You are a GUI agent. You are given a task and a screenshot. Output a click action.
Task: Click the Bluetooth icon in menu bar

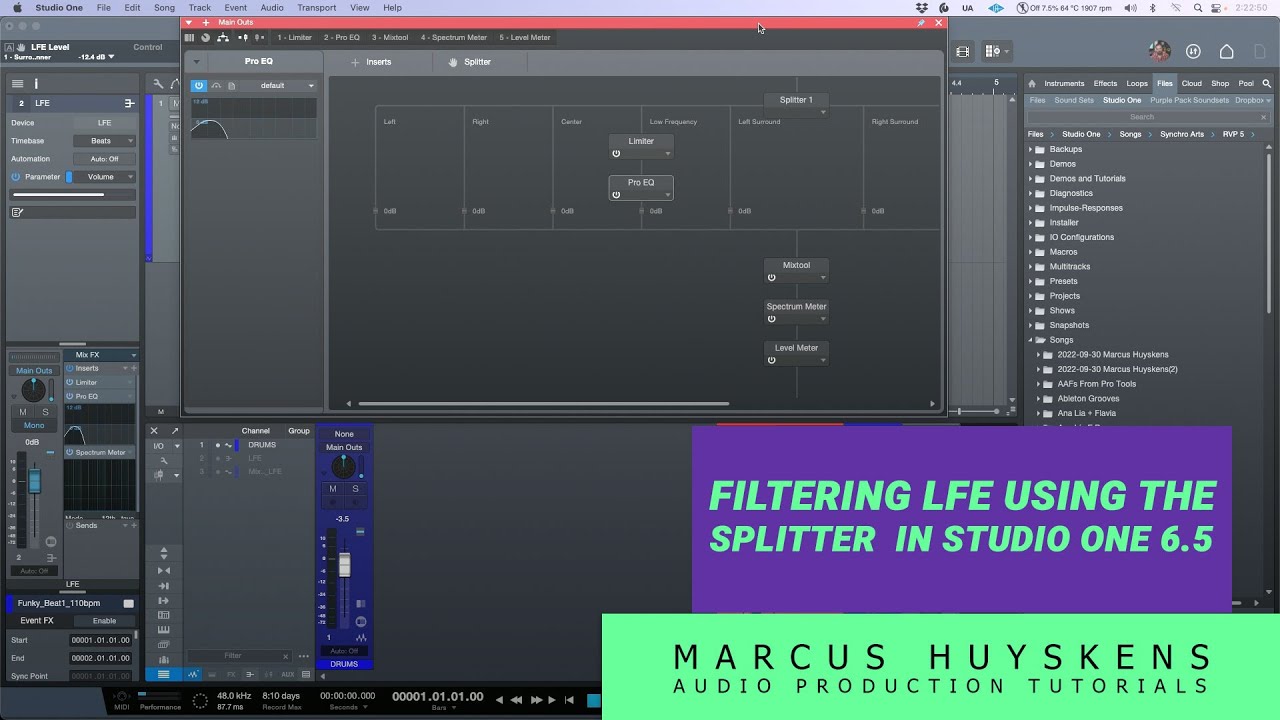[x=1152, y=8]
